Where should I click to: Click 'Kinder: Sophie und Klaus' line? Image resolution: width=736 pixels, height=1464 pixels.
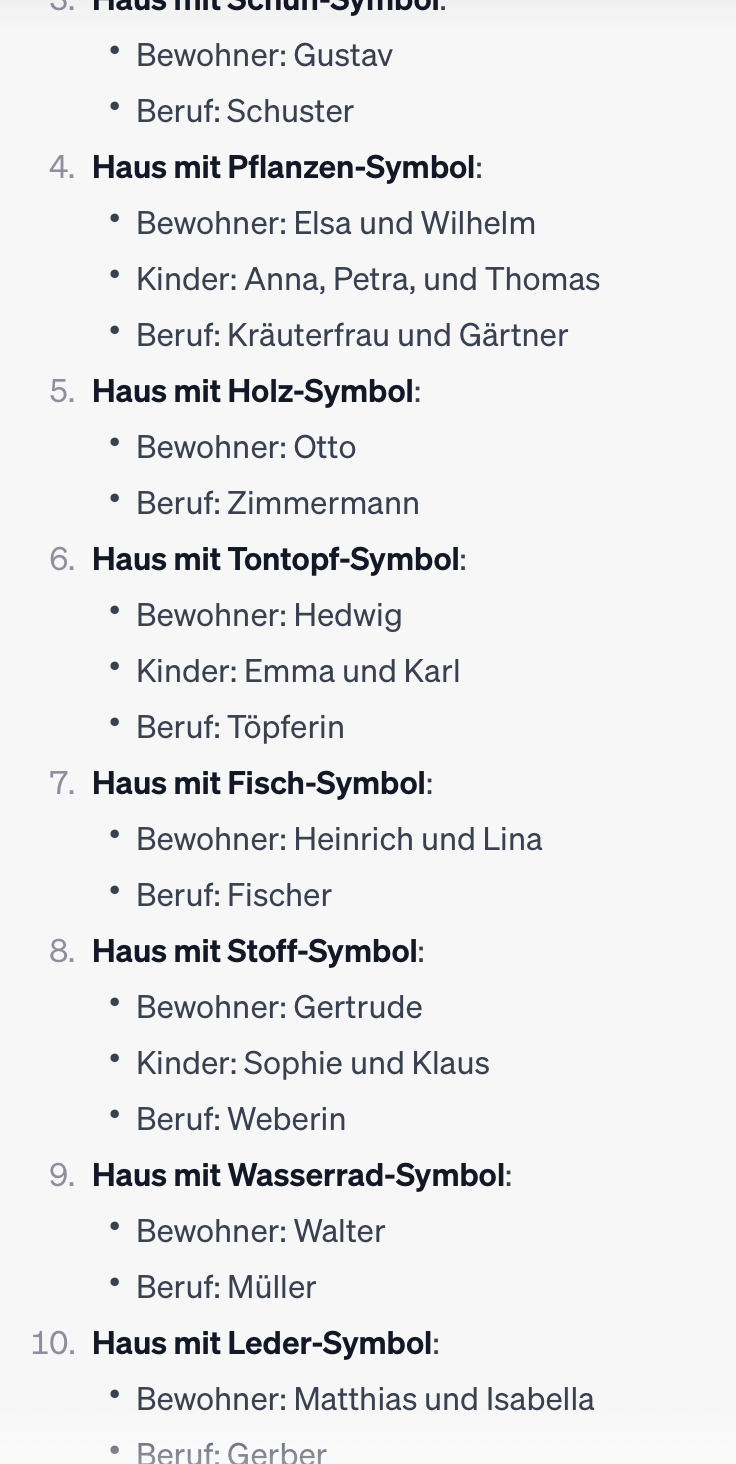[313, 1063]
